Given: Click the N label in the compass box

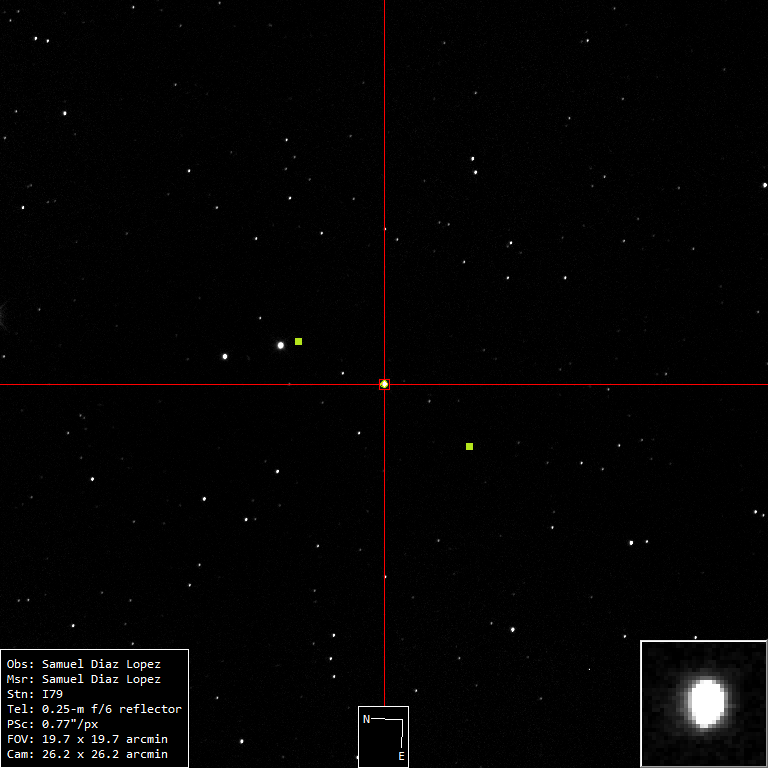Looking at the screenshot, I should coord(366,719).
